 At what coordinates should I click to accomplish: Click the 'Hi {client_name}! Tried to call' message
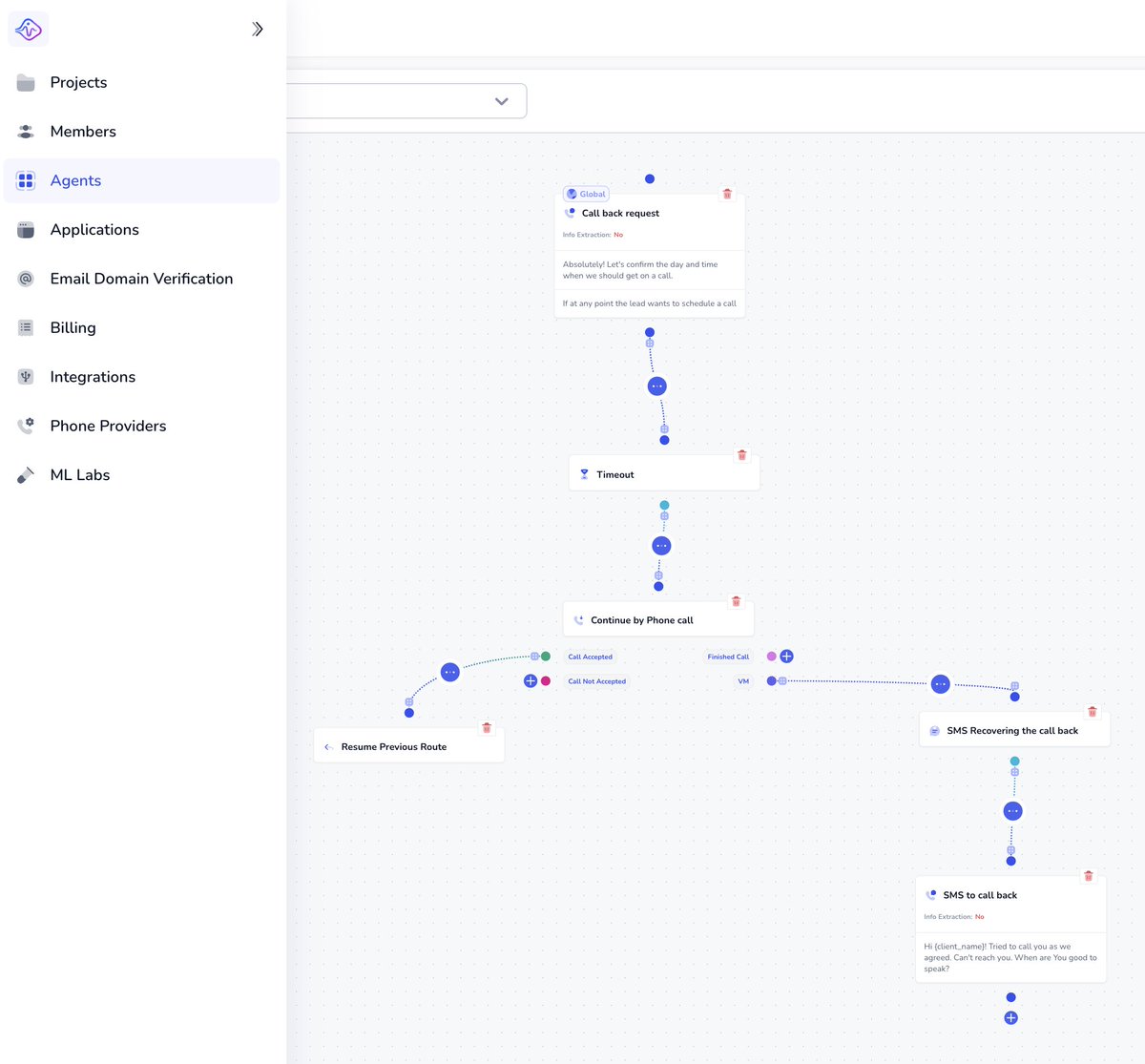(x=1010, y=957)
